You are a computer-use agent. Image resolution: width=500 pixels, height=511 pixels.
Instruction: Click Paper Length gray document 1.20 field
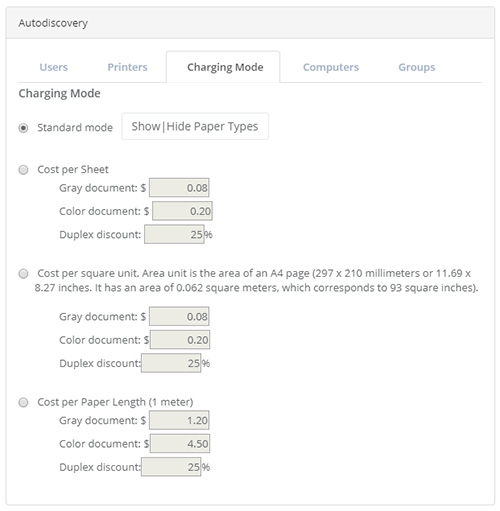(179, 420)
